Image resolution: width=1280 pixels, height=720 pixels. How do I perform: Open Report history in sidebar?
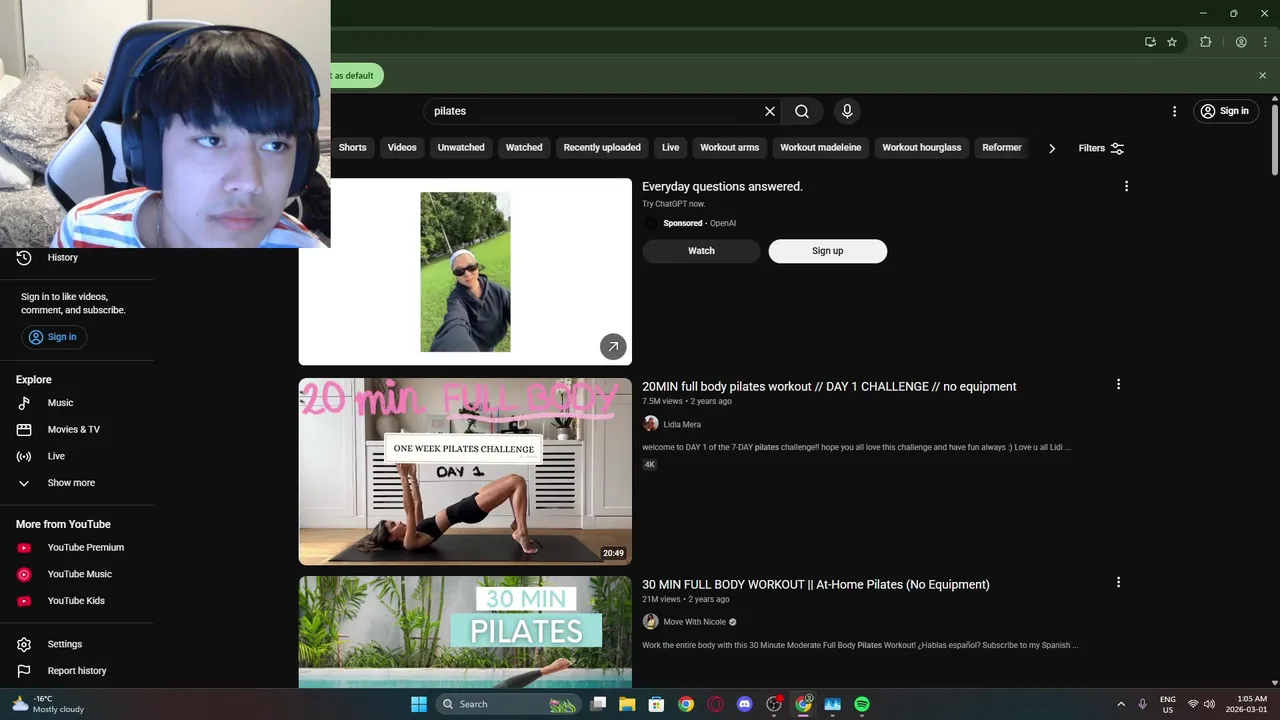(x=77, y=671)
